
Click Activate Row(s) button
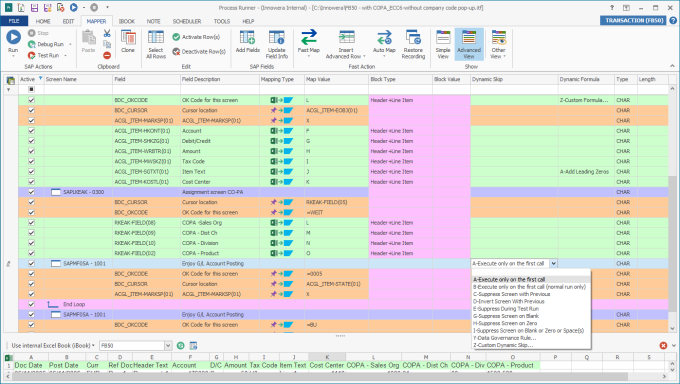(x=196, y=37)
